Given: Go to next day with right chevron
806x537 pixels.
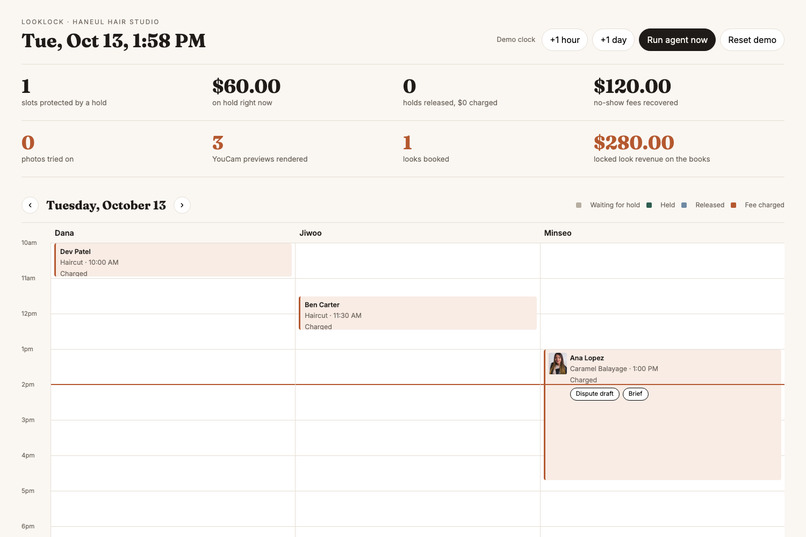Looking at the screenshot, I should click(x=182, y=205).
